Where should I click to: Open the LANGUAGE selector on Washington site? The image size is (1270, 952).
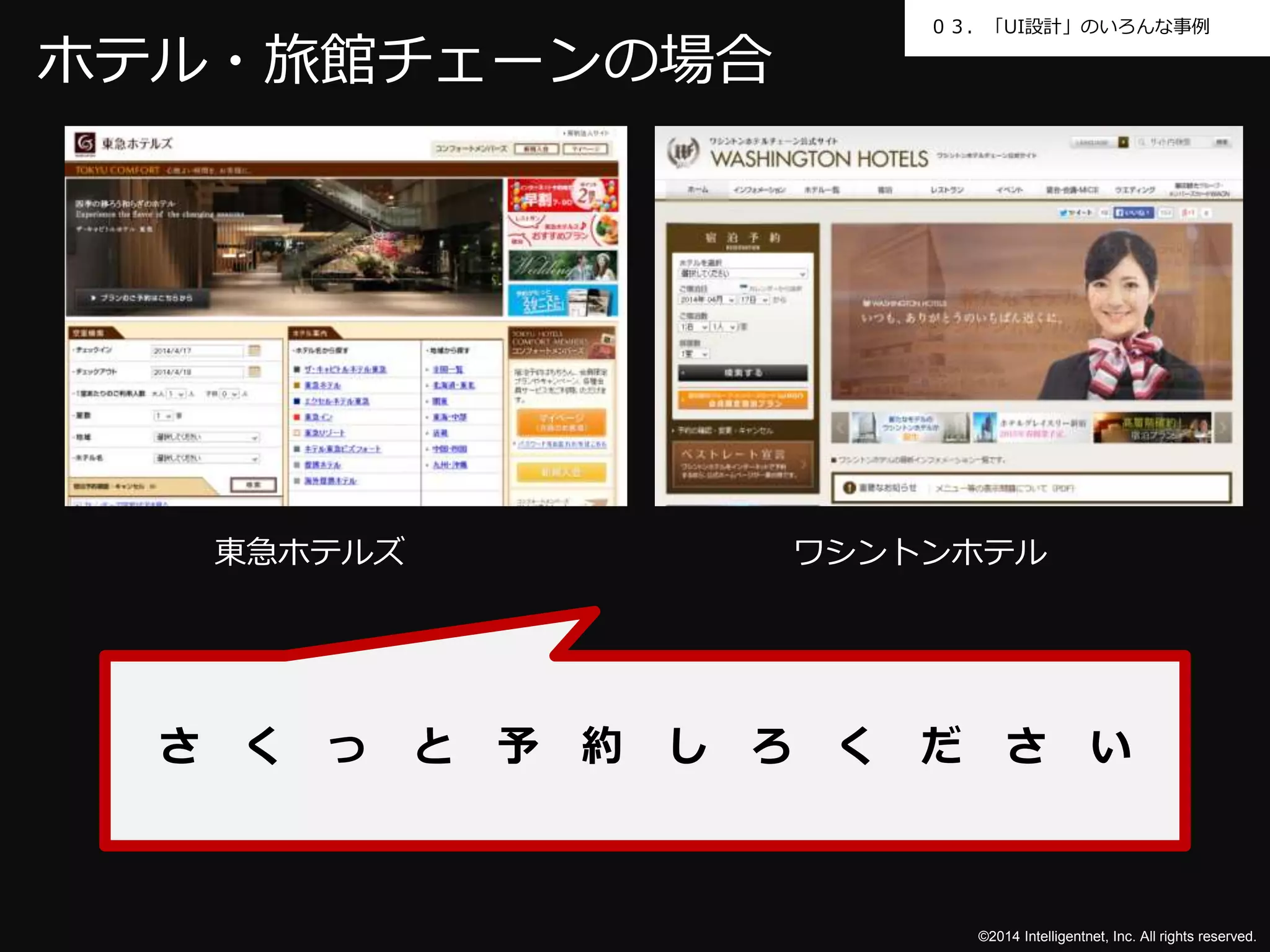coord(1099,142)
